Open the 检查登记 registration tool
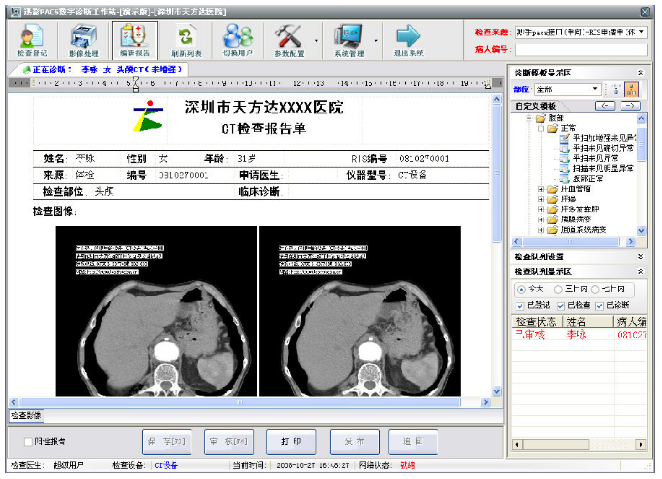The width and height of the screenshot is (662, 479). click(x=32, y=40)
